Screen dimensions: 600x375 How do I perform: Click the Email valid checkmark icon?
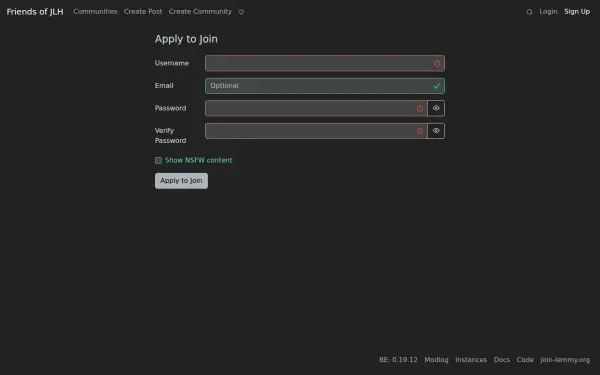437,86
